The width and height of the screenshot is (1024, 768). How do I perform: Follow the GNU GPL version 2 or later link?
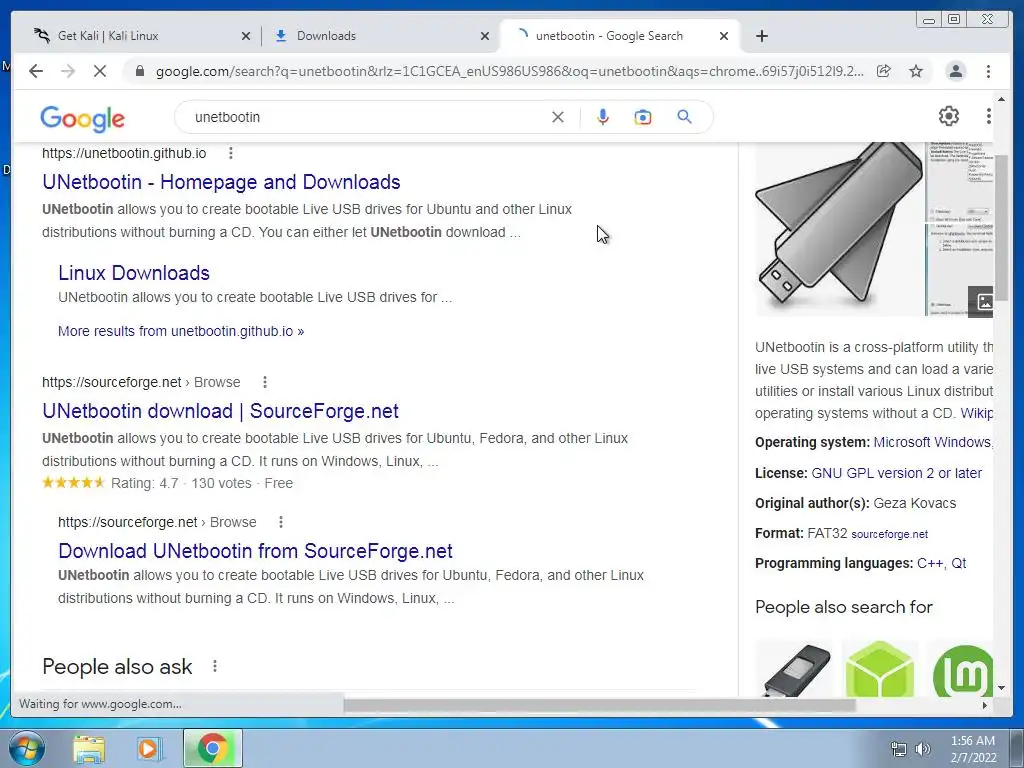896,473
